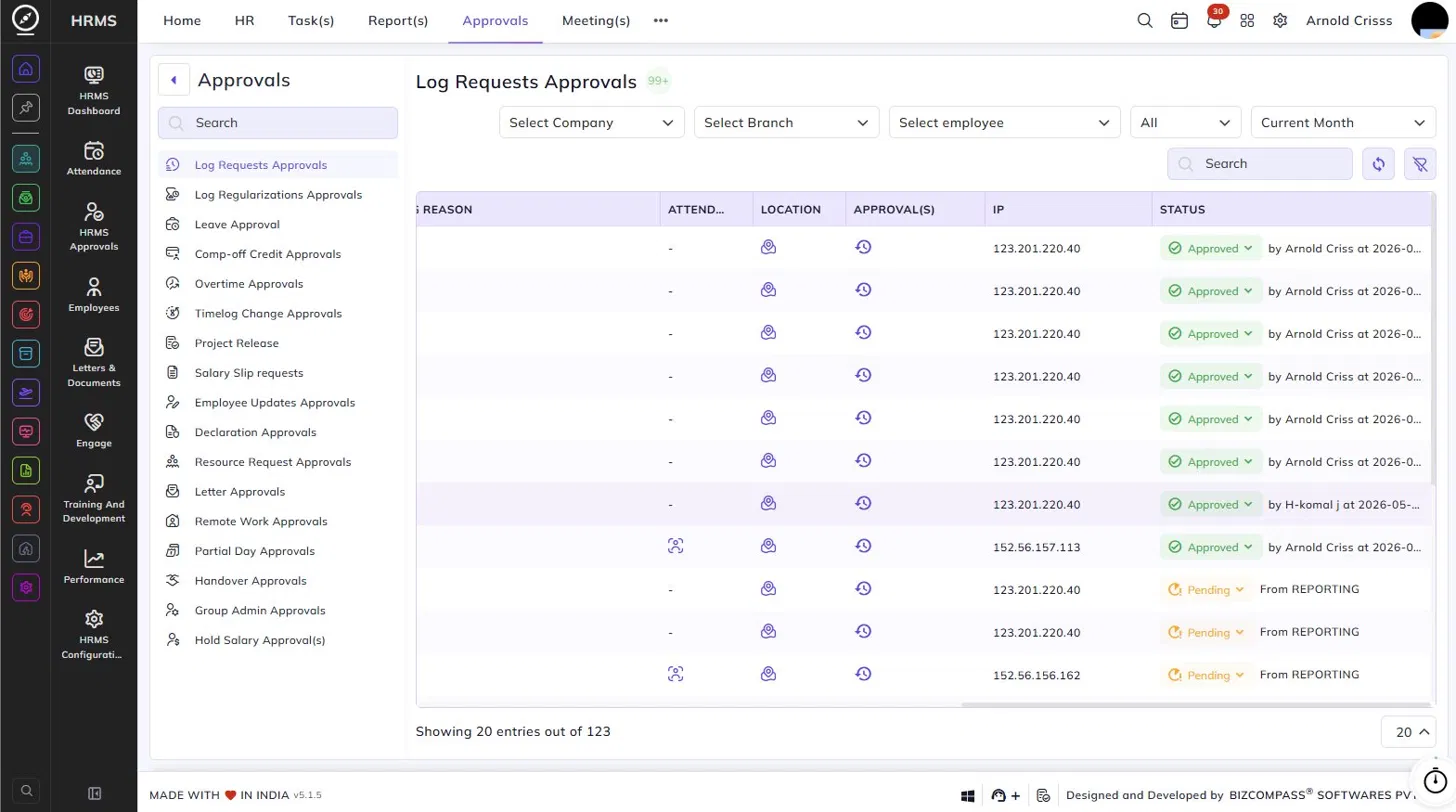This screenshot has width=1456, height=812.
Task: Collapse the Approvals panel back arrow
Action: (x=174, y=80)
